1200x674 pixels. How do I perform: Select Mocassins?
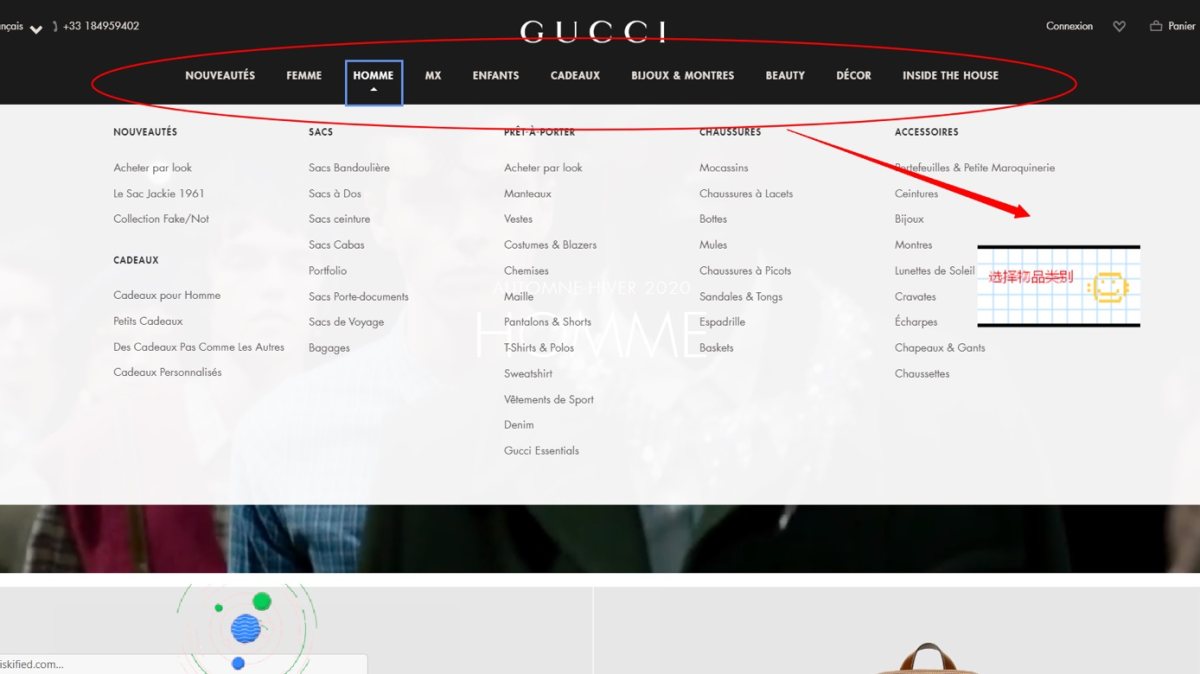(724, 168)
